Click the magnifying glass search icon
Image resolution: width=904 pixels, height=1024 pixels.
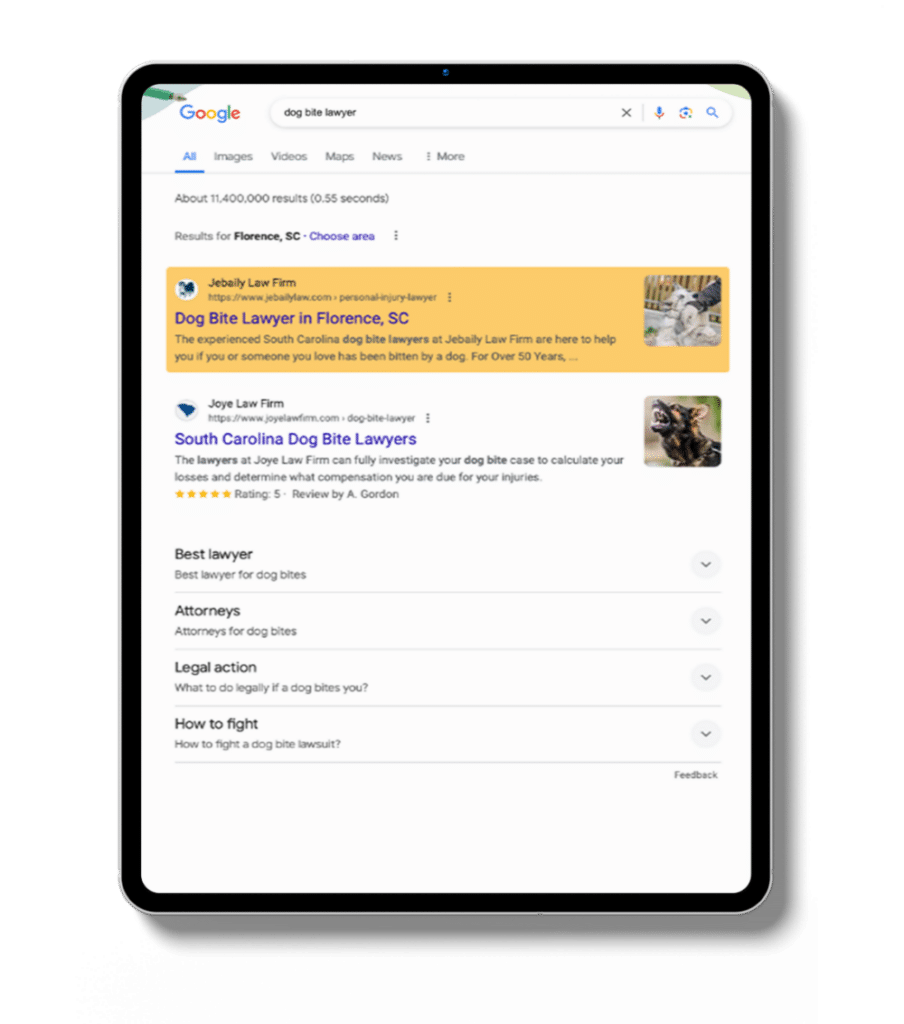click(712, 112)
